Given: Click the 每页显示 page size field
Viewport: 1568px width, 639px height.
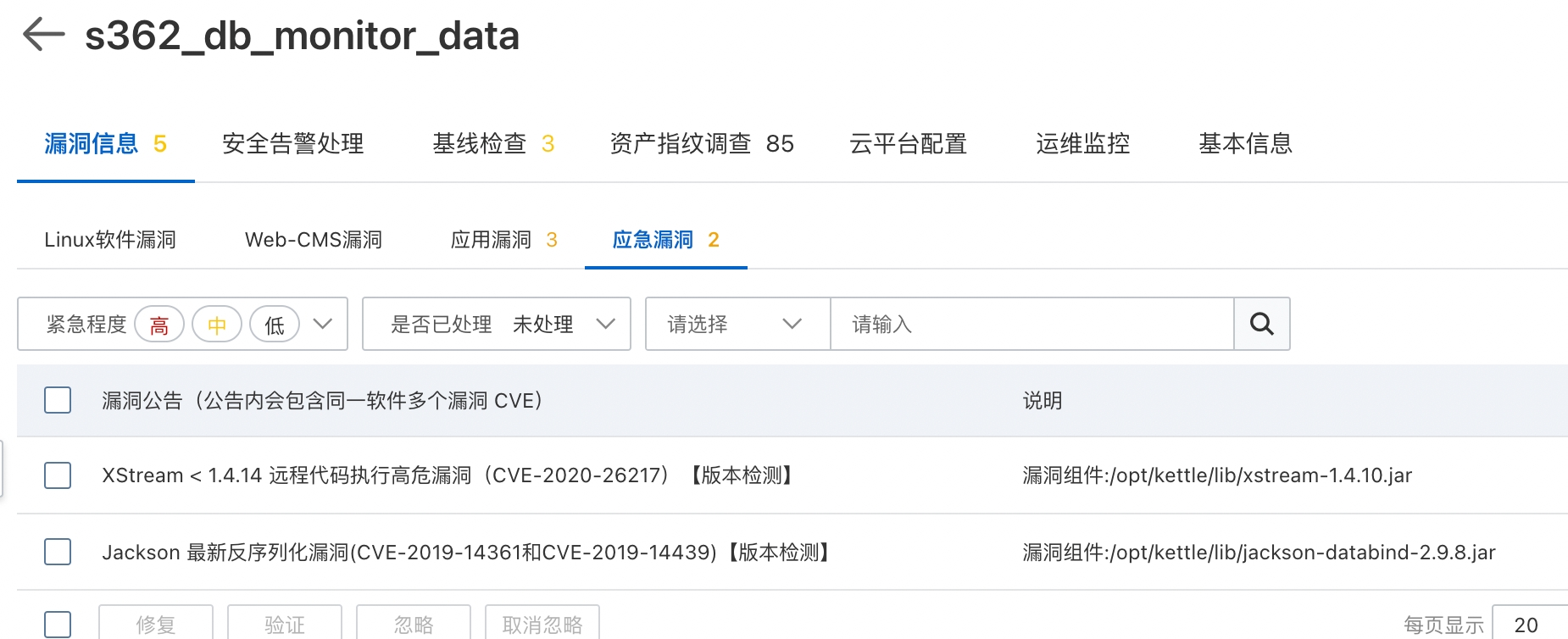Looking at the screenshot, I should pyautogui.click(x=1526, y=625).
